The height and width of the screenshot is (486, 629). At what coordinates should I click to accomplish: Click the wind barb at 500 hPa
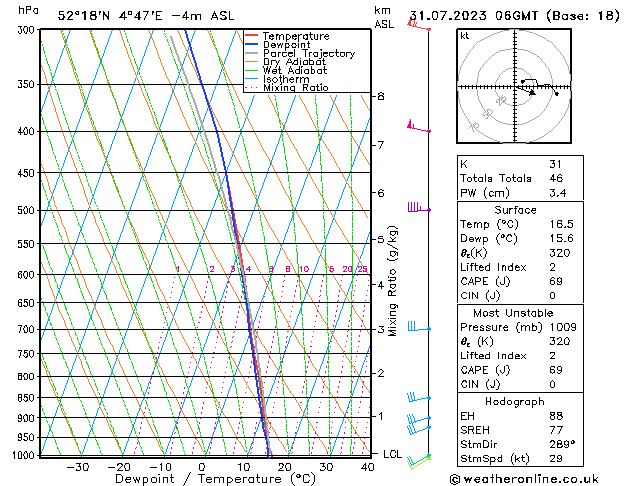(x=416, y=208)
